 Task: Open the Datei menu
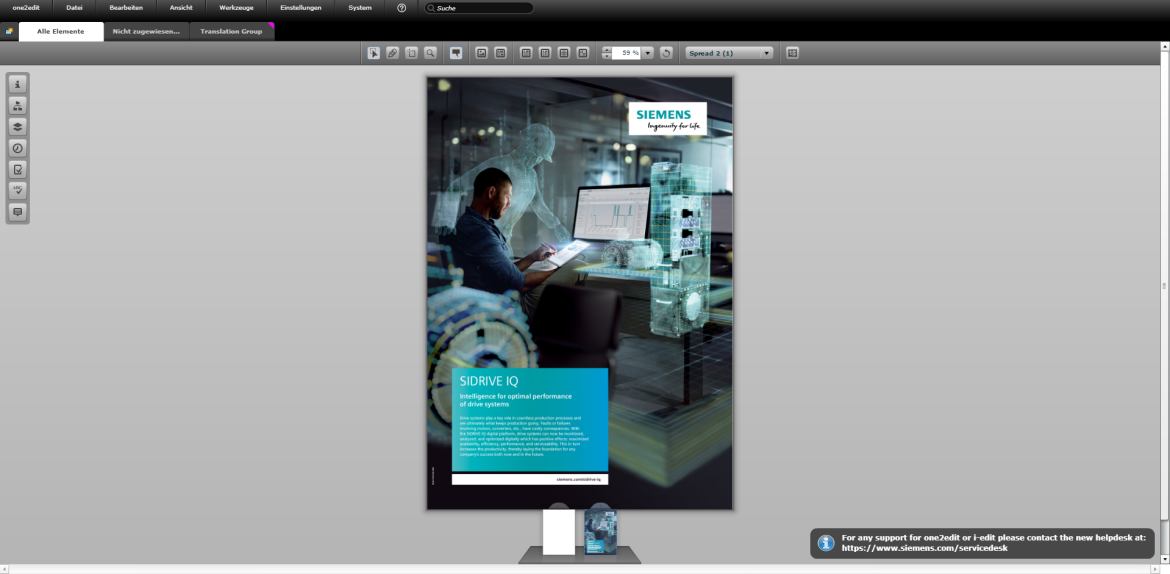[x=75, y=7]
